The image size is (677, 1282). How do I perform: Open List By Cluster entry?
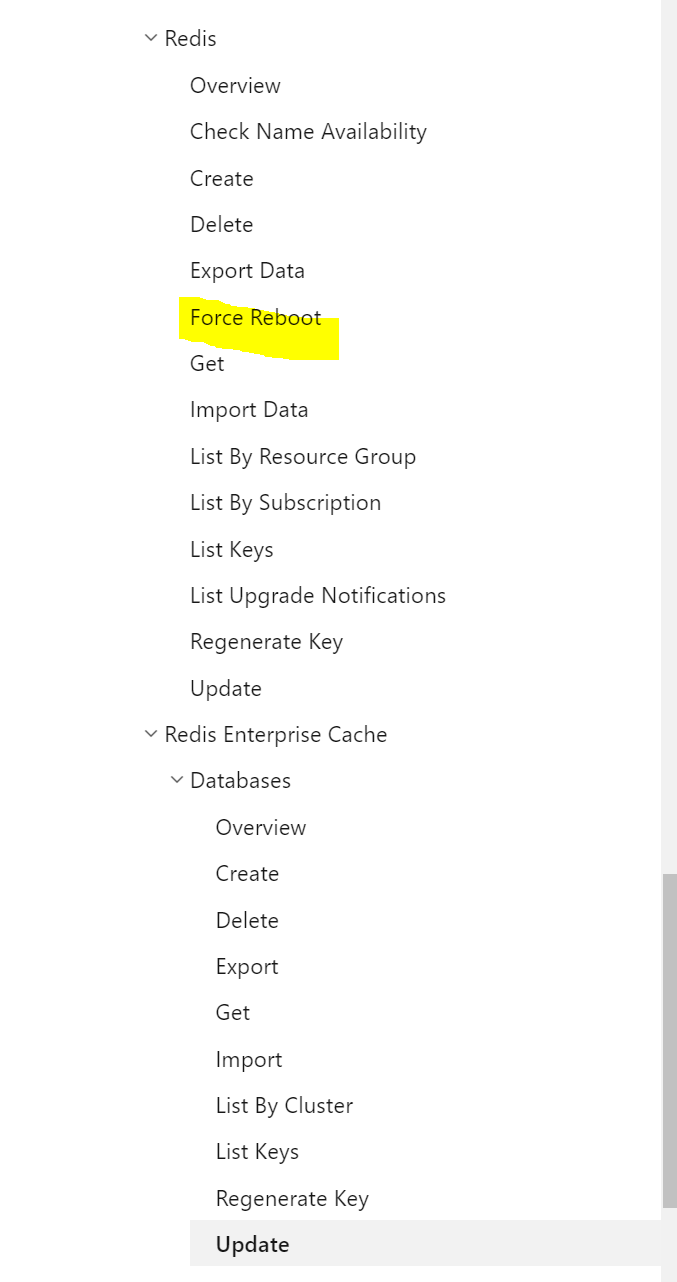pyautogui.click(x=284, y=1105)
